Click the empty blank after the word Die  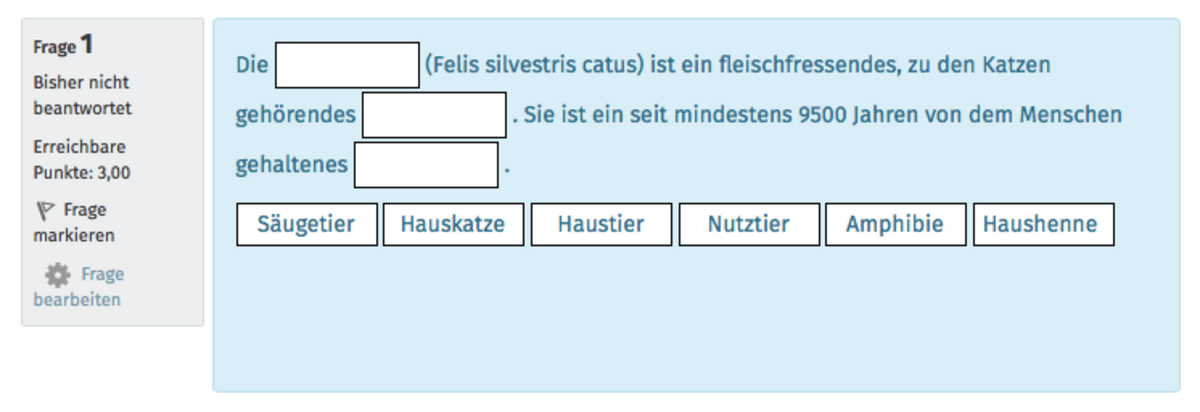(347, 65)
